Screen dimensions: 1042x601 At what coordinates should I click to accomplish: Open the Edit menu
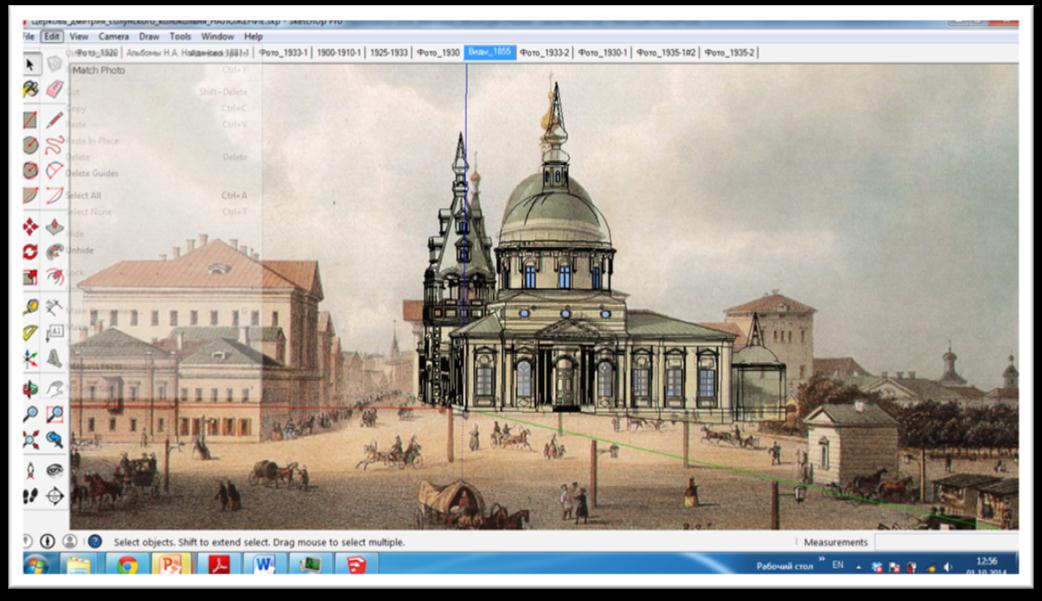point(52,37)
